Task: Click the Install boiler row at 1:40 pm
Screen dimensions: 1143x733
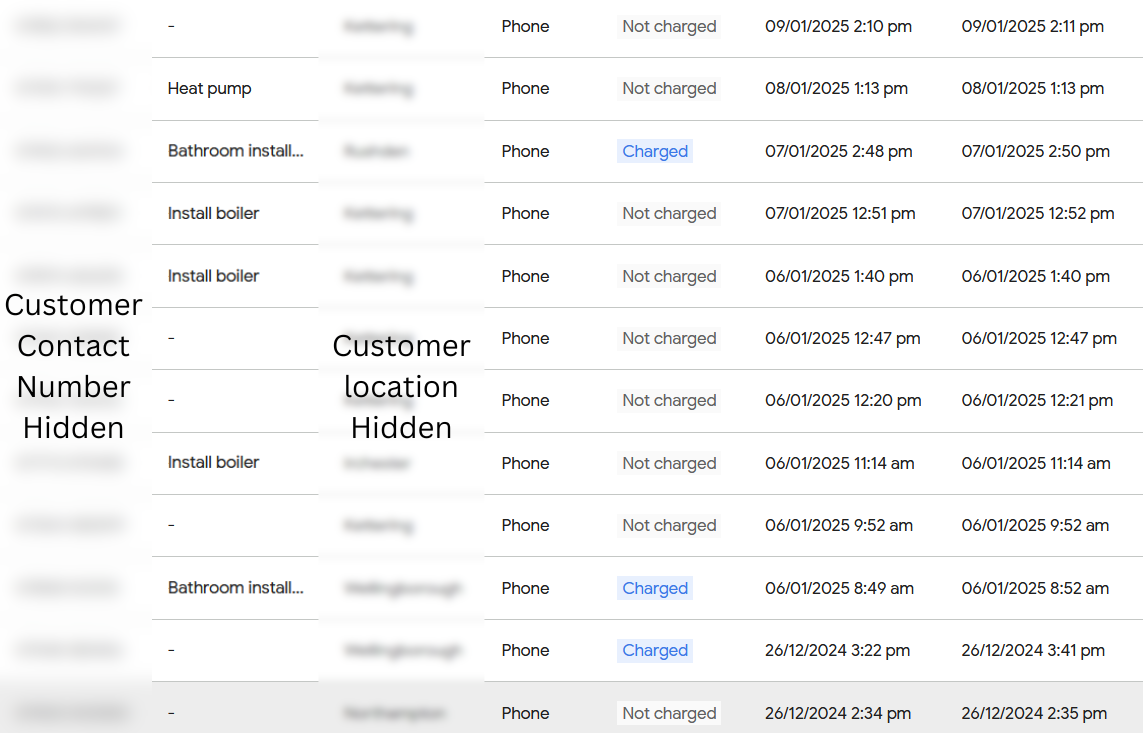Action: pyautogui.click(x=213, y=276)
